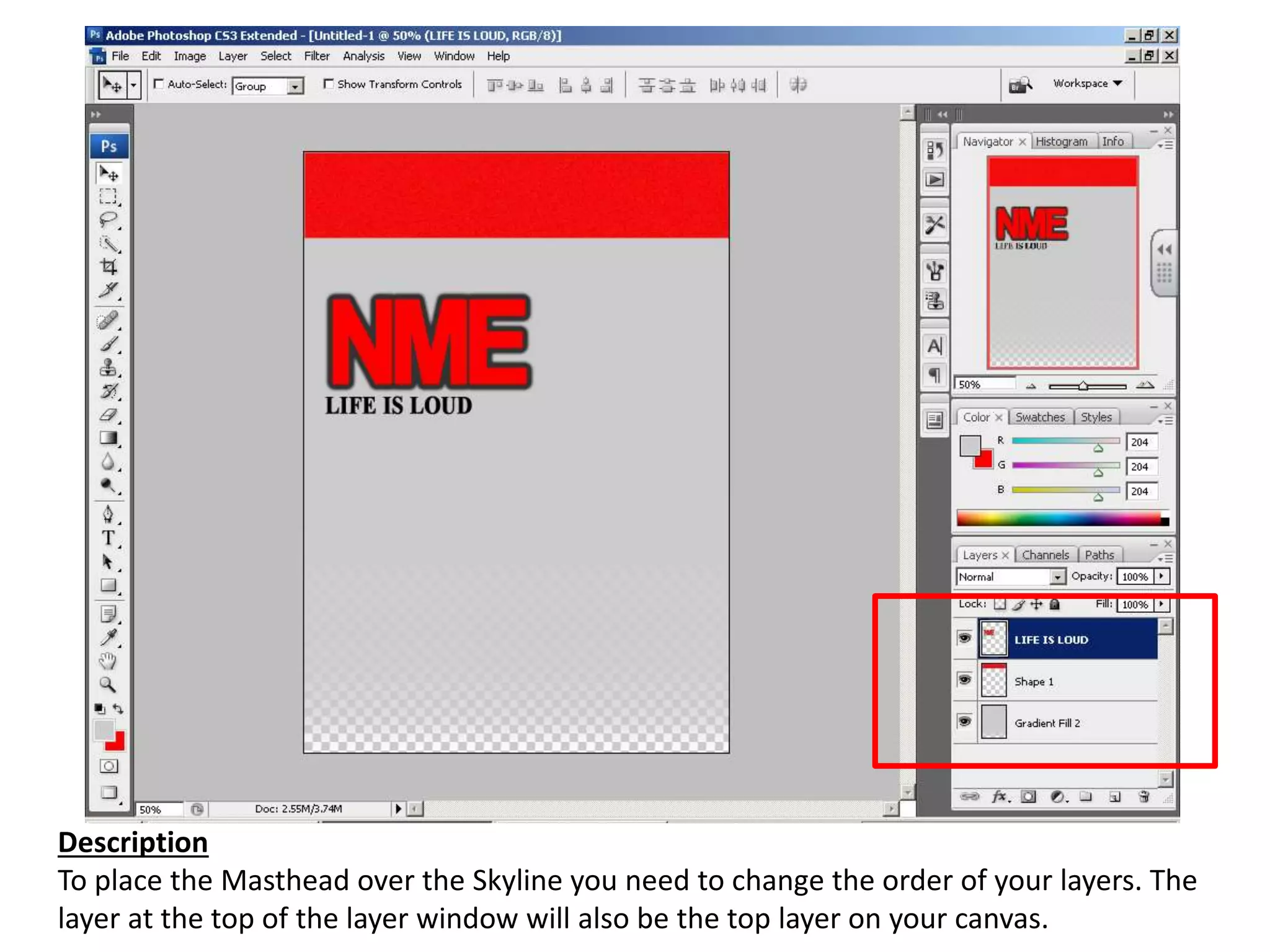1270x952 pixels.
Task: Toggle lock position
Action: [x=1036, y=604]
